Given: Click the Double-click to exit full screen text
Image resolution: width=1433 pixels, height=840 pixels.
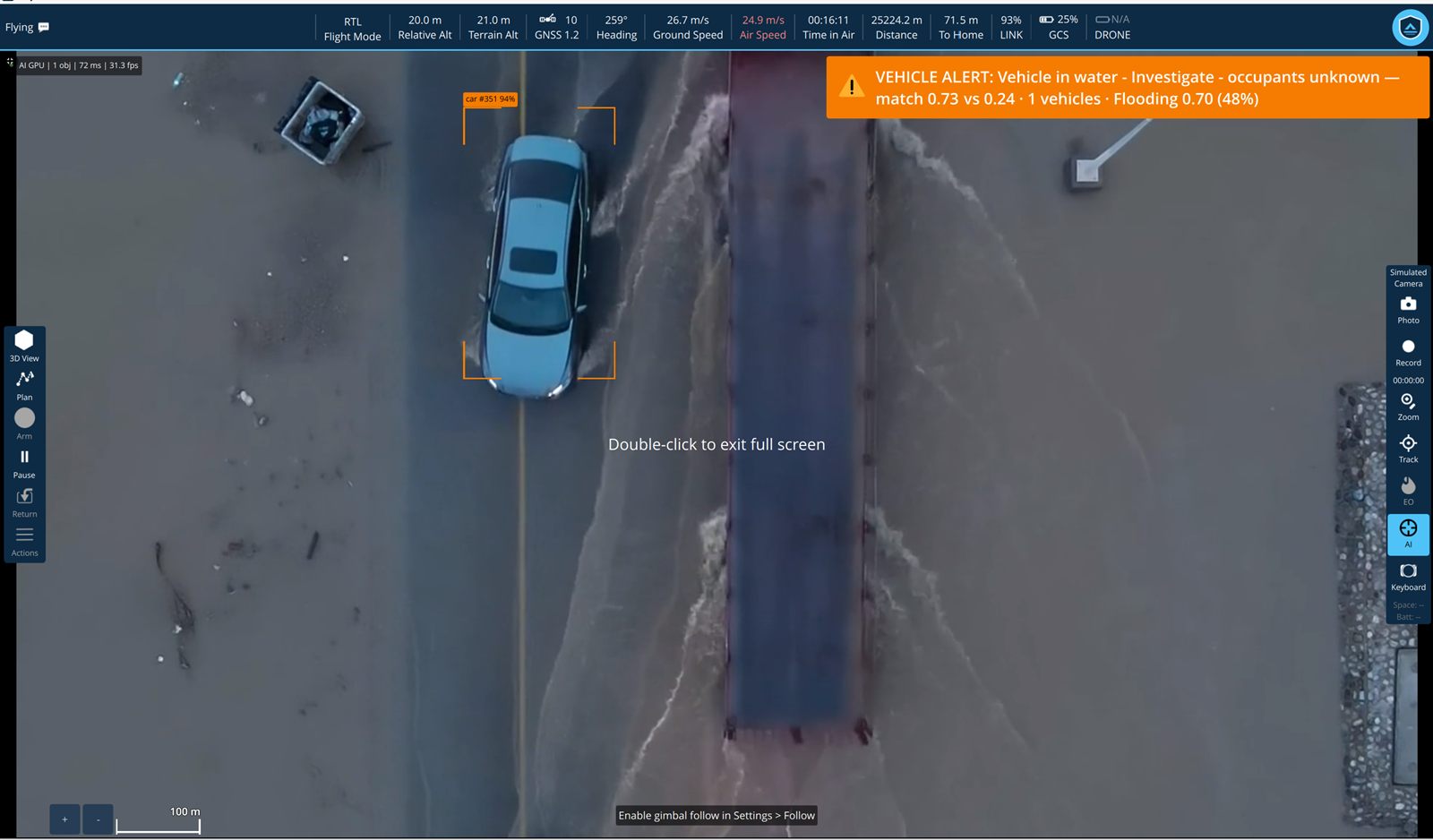Looking at the screenshot, I should click(716, 444).
